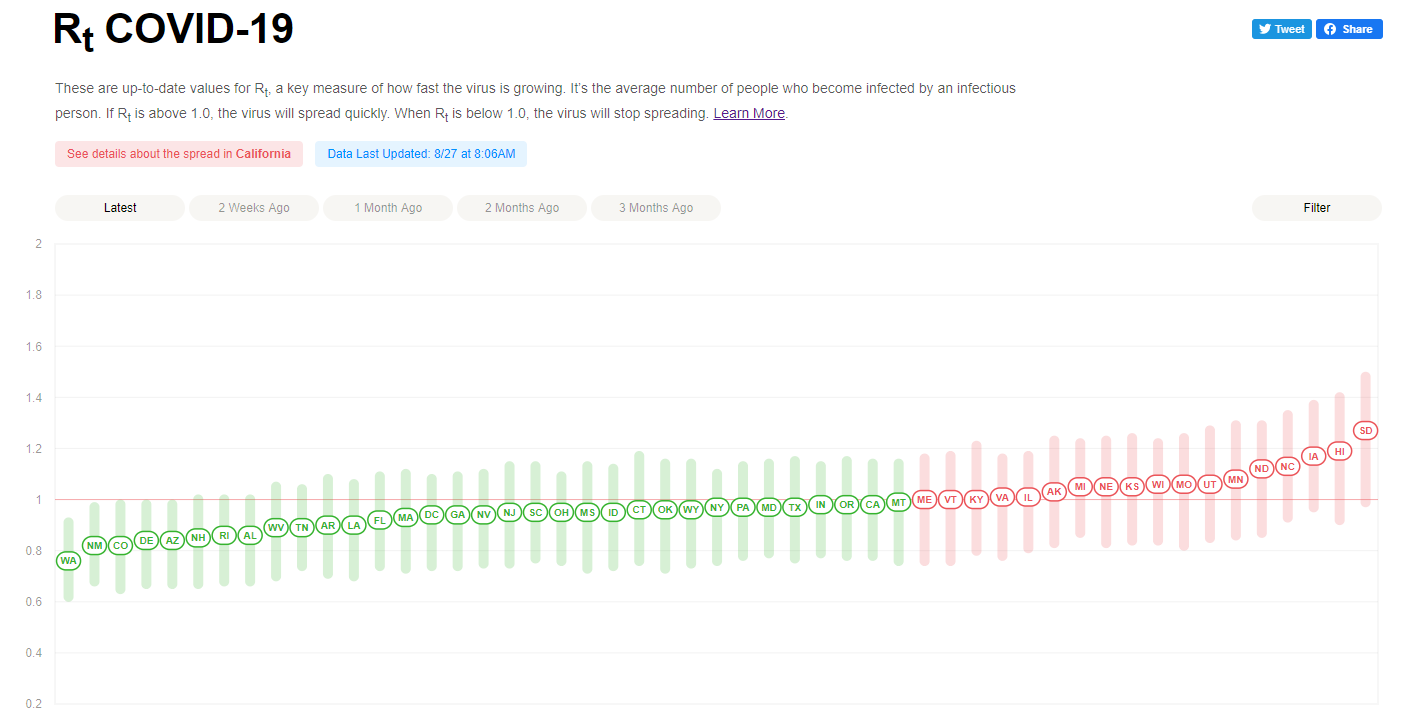
Task: Select the VA state marker
Action: click(1003, 497)
